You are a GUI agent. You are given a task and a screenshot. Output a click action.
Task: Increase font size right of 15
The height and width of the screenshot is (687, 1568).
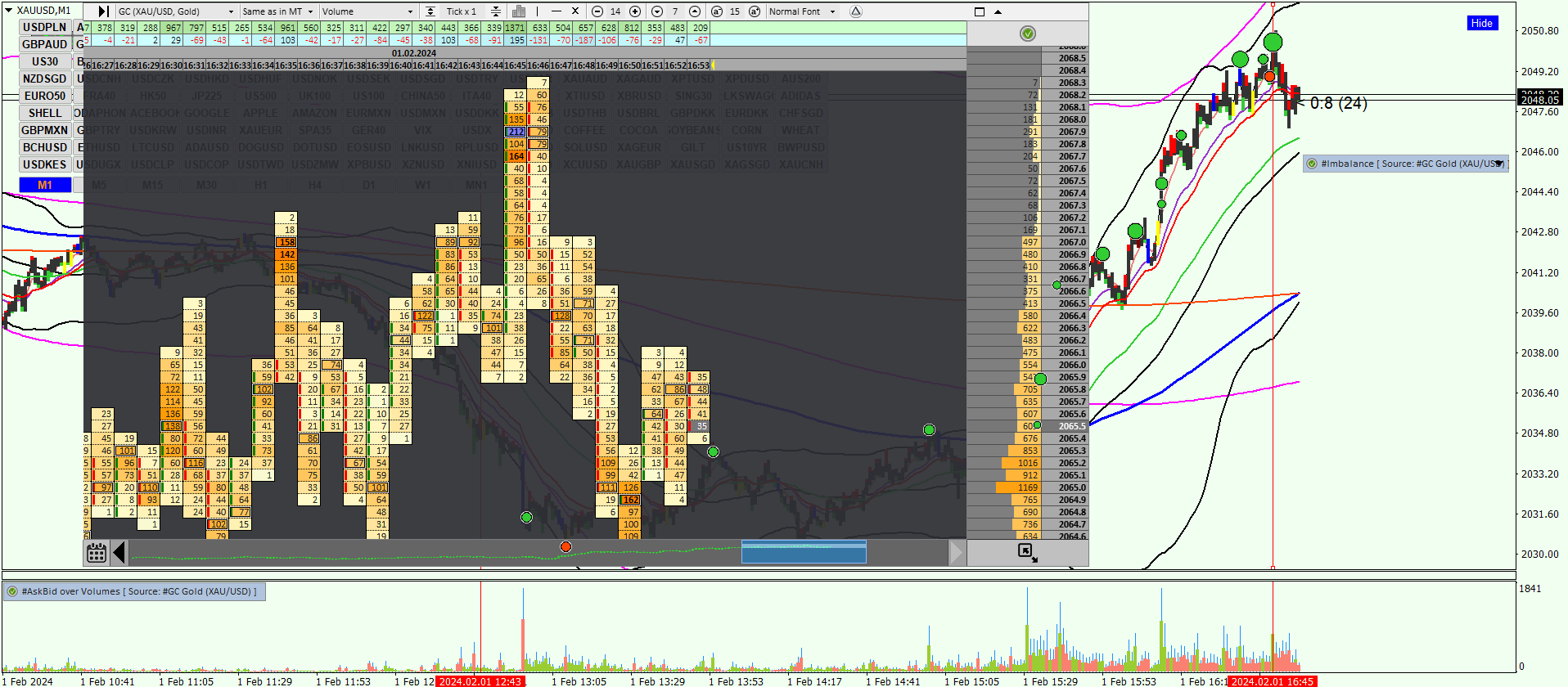754,11
